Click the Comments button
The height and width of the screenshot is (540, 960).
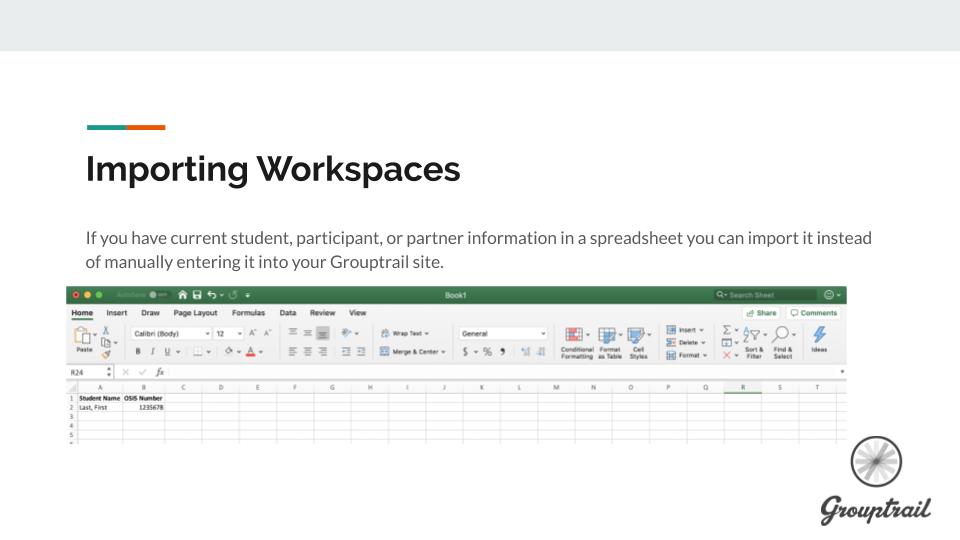(814, 313)
